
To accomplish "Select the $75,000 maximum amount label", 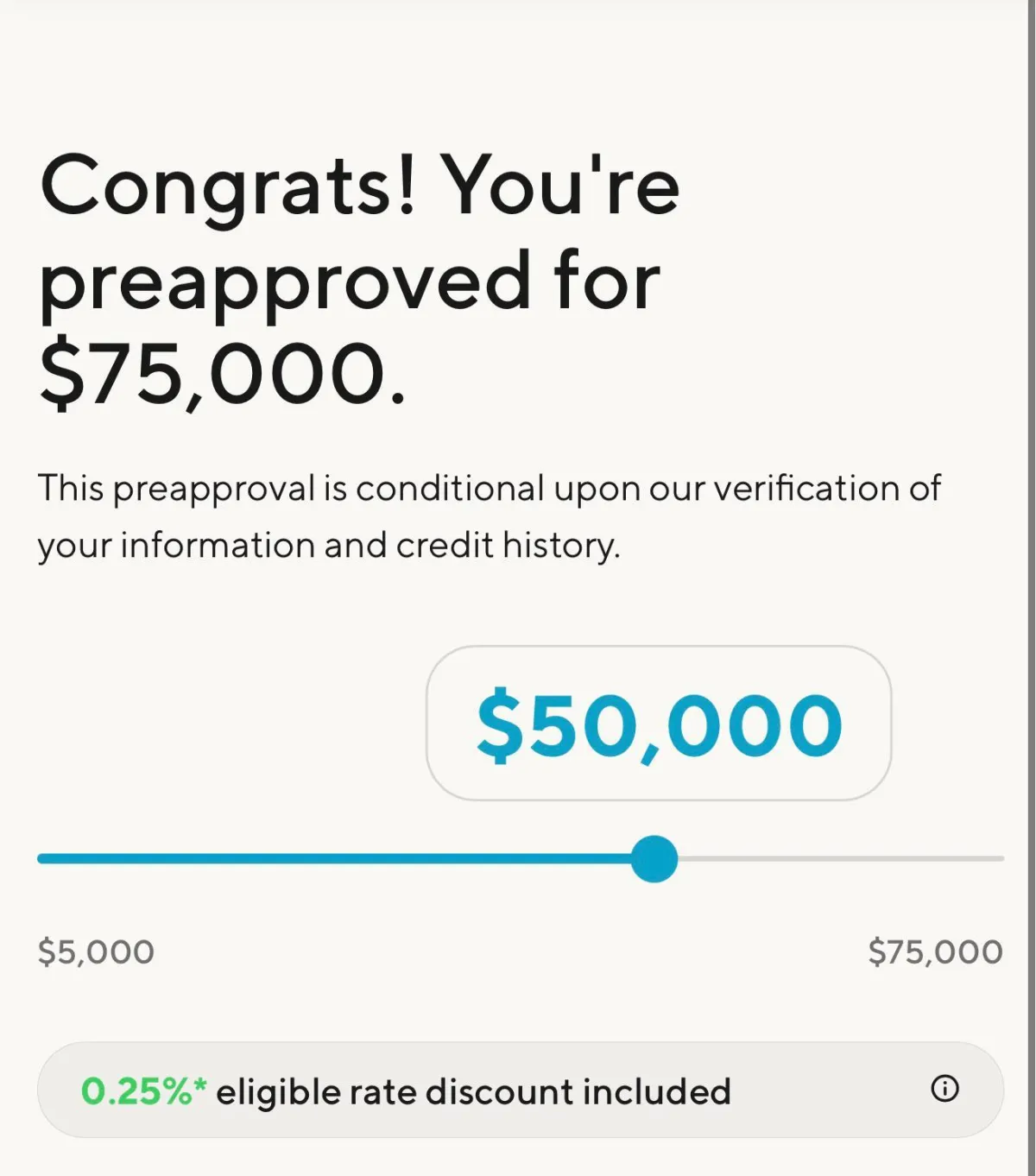I will (x=935, y=952).
